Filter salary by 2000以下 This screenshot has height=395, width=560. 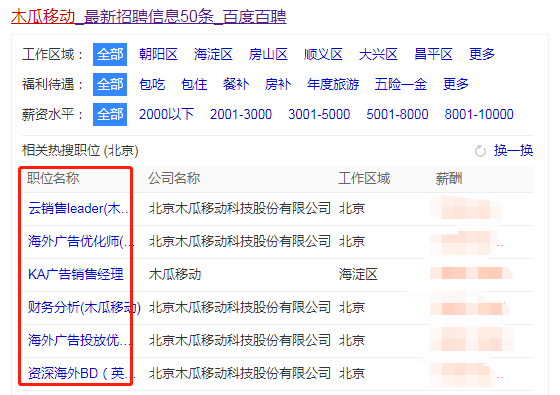[x=166, y=114]
